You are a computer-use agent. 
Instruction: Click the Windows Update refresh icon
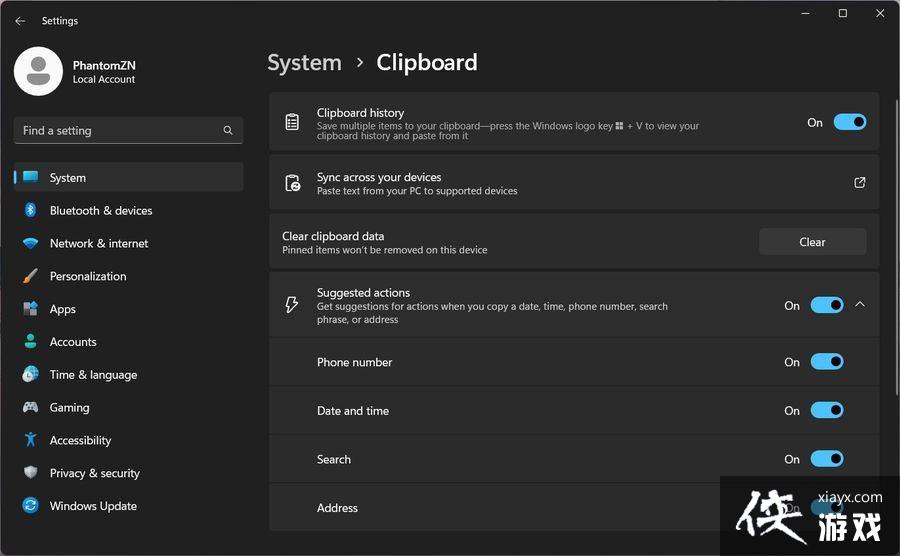coord(30,505)
